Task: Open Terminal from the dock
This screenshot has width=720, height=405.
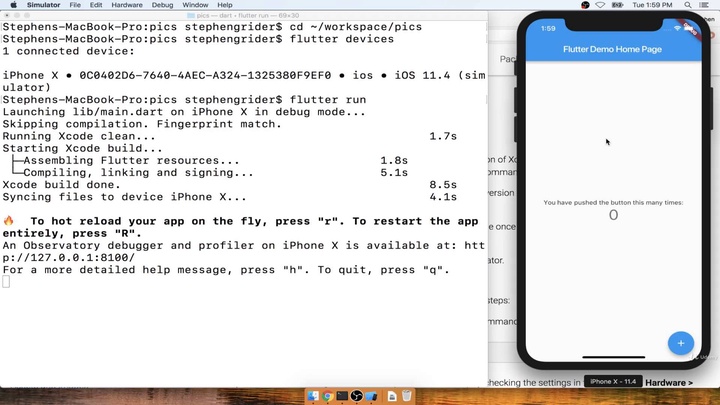Action: pos(342,397)
